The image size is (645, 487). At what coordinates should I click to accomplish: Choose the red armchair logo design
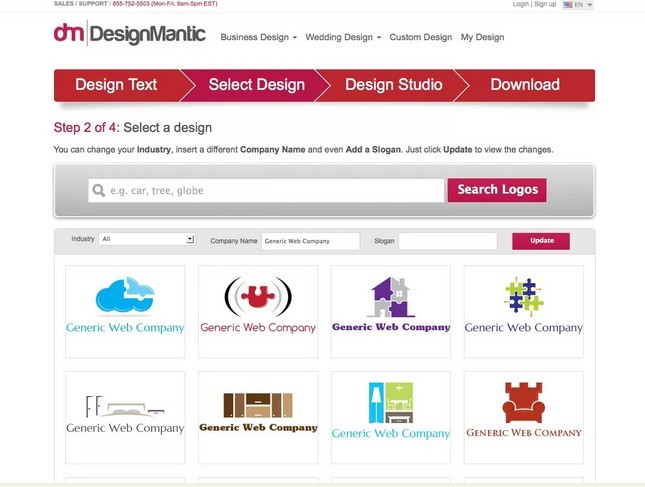click(523, 416)
